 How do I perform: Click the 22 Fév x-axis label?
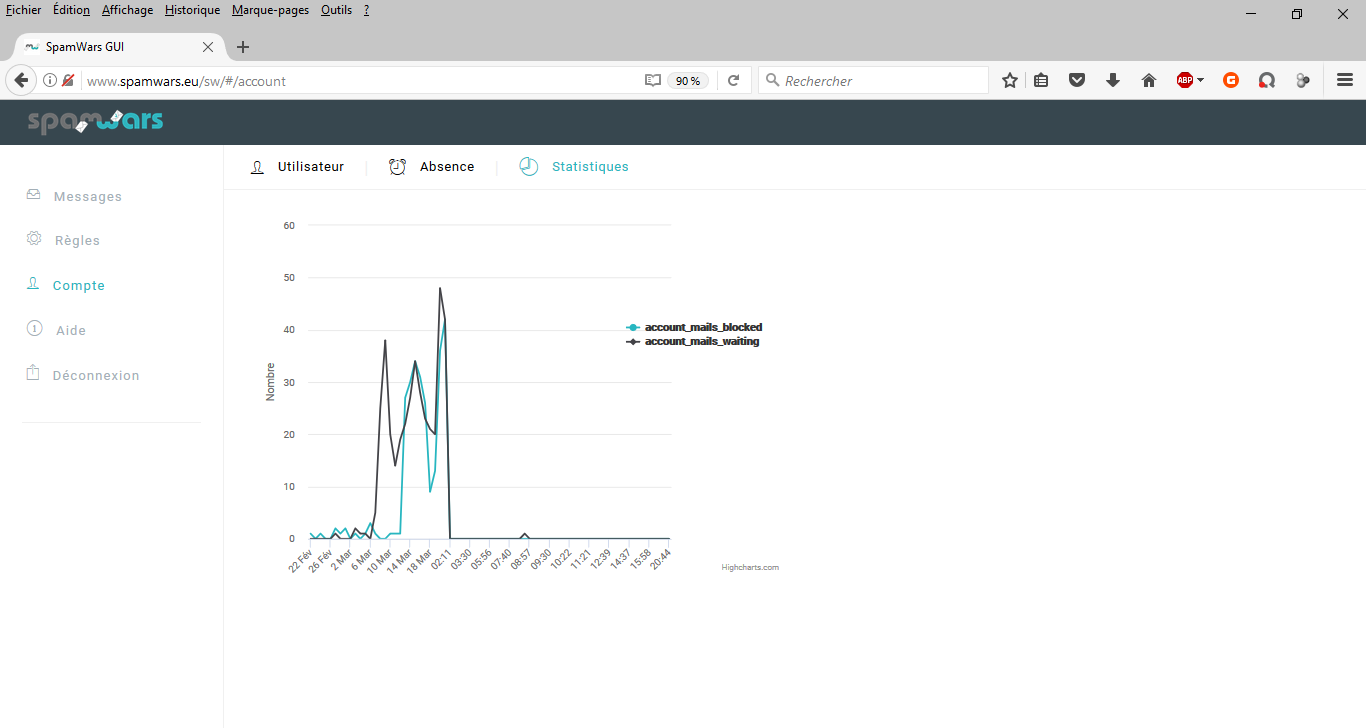pyautogui.click(x=301, y=559)
